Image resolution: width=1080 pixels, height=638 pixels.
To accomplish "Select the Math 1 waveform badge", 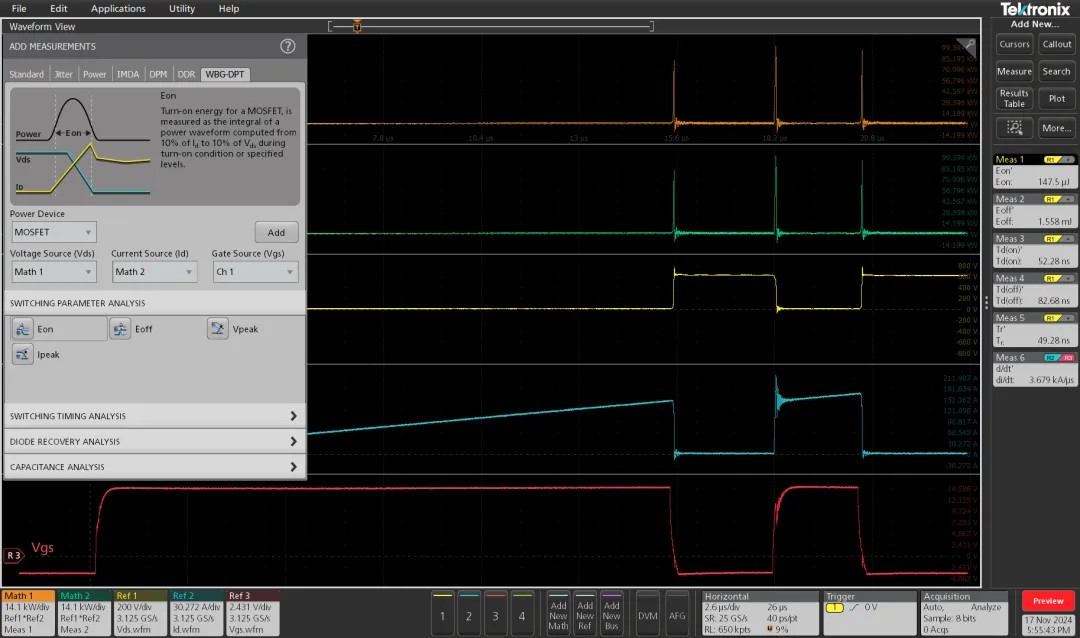I will [x=28, y=613].
